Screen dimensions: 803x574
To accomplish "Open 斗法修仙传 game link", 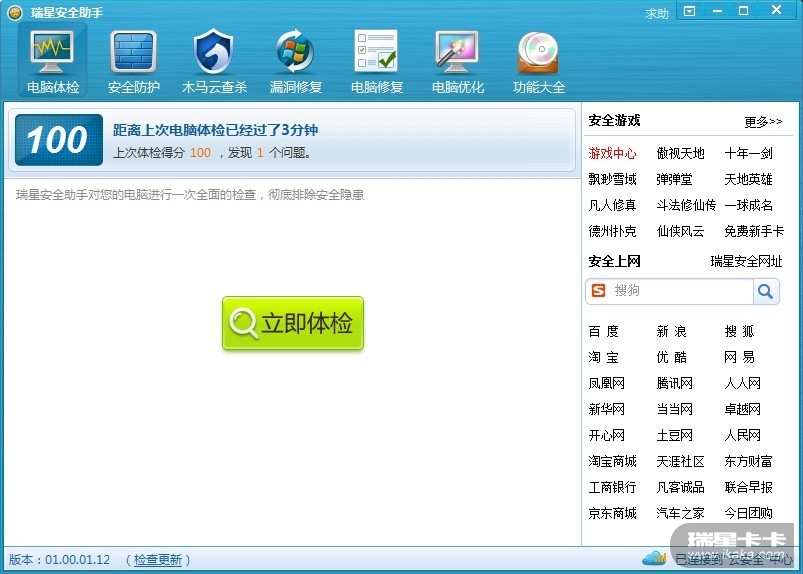I will pos(686,205).
